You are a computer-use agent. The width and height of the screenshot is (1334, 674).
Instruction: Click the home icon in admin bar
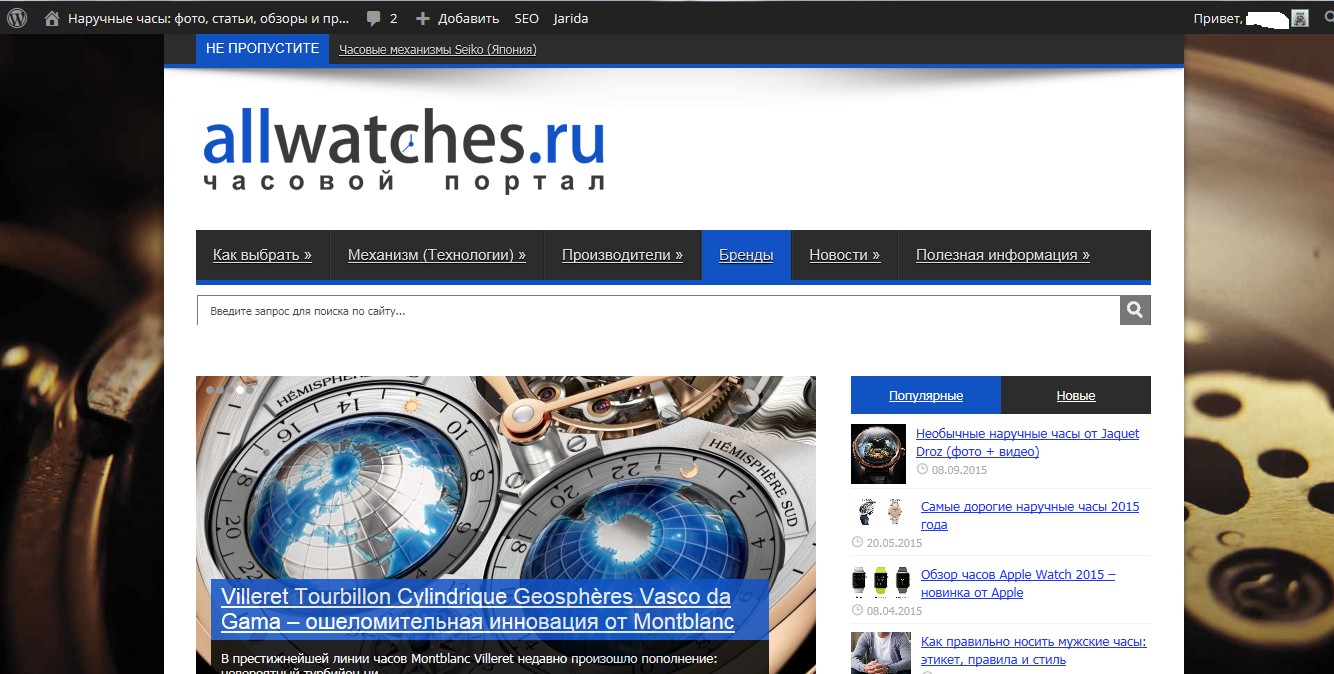point(52,18)
